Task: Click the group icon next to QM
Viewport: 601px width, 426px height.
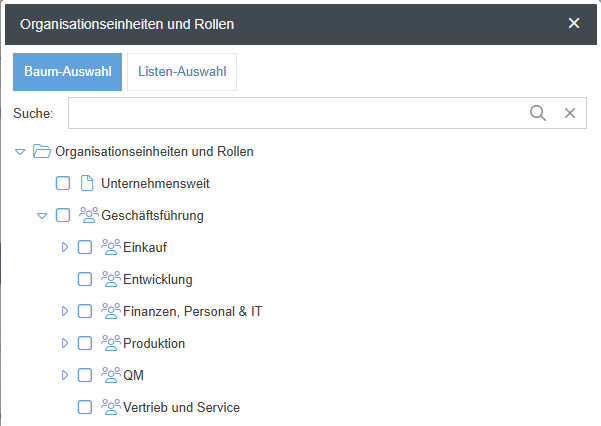Action: tap(111, 375)
